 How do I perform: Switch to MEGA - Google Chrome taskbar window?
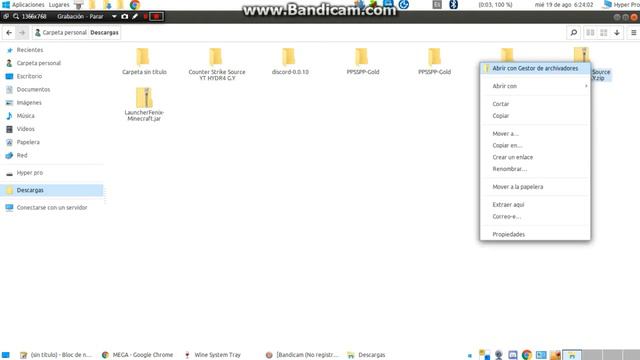tap(138, 355)
